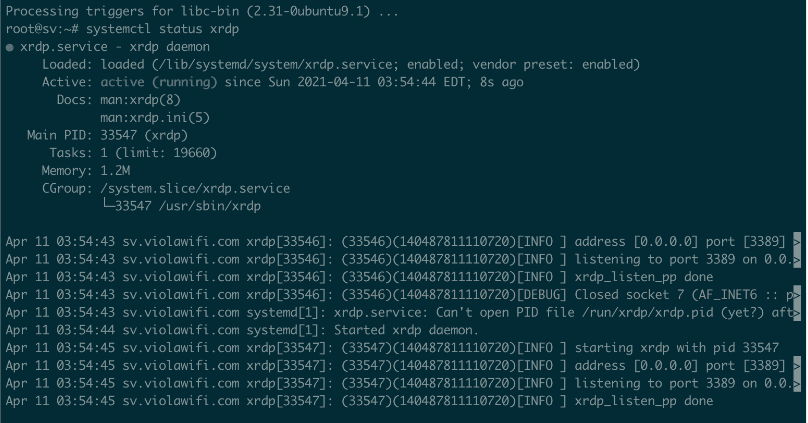Viewport: 808px width, 423px height.
Task: Click the man:xrdp(8) docs reference
Action: (x=141, y=100)
